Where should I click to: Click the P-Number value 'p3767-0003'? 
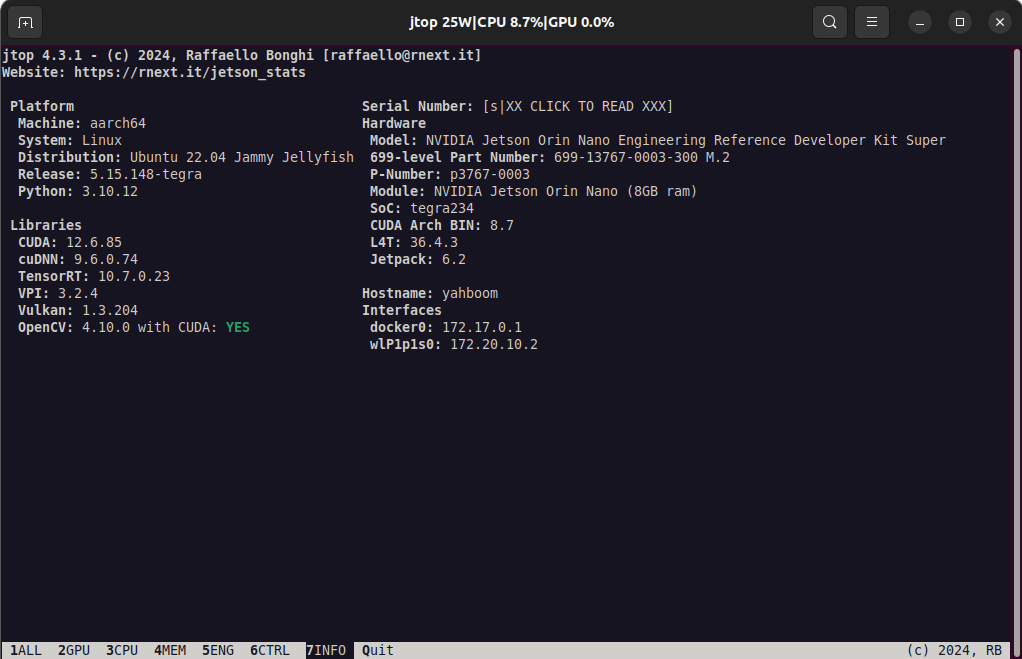pyautogui.click(x=490, y=174)
